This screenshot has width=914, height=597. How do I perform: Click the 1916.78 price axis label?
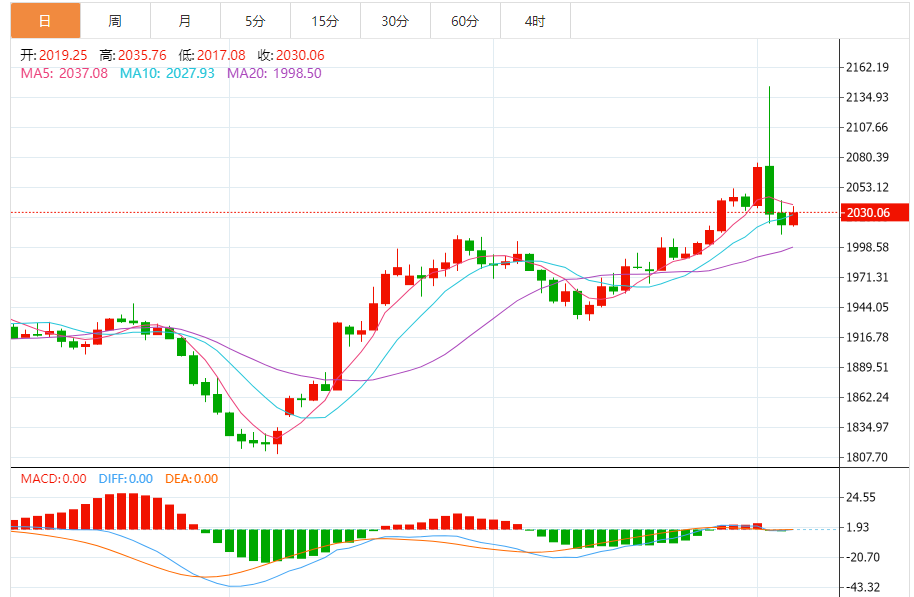pos(867,337)
